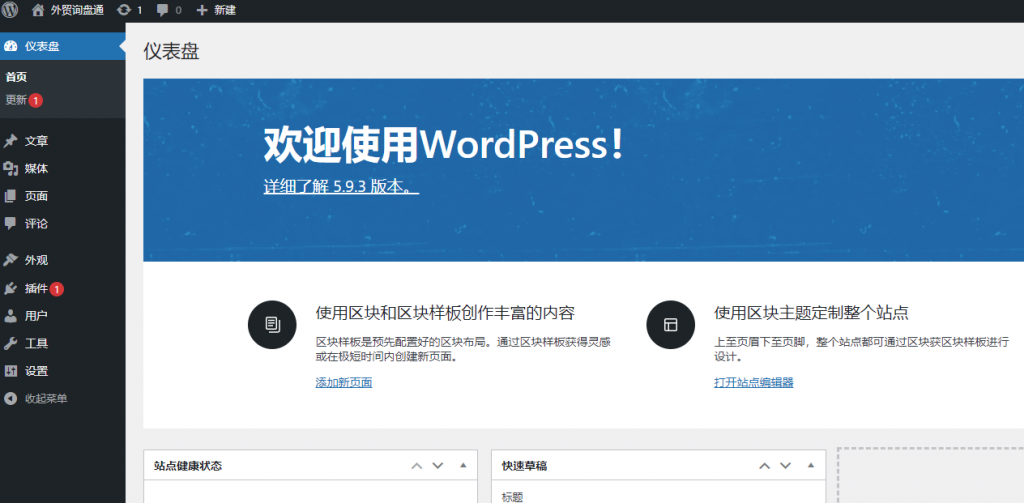
Task: Click the update count 1 in admin bar
Action: click(x=139, y=10)
